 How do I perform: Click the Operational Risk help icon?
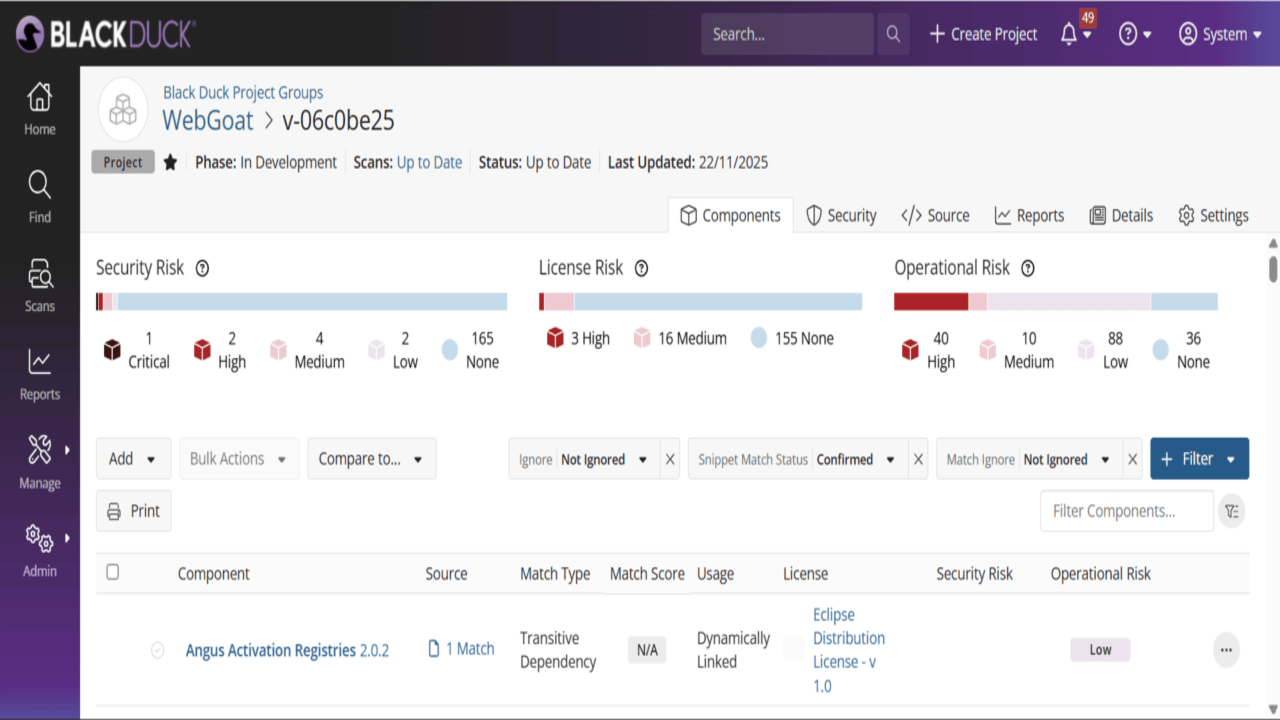[1028, 268]
